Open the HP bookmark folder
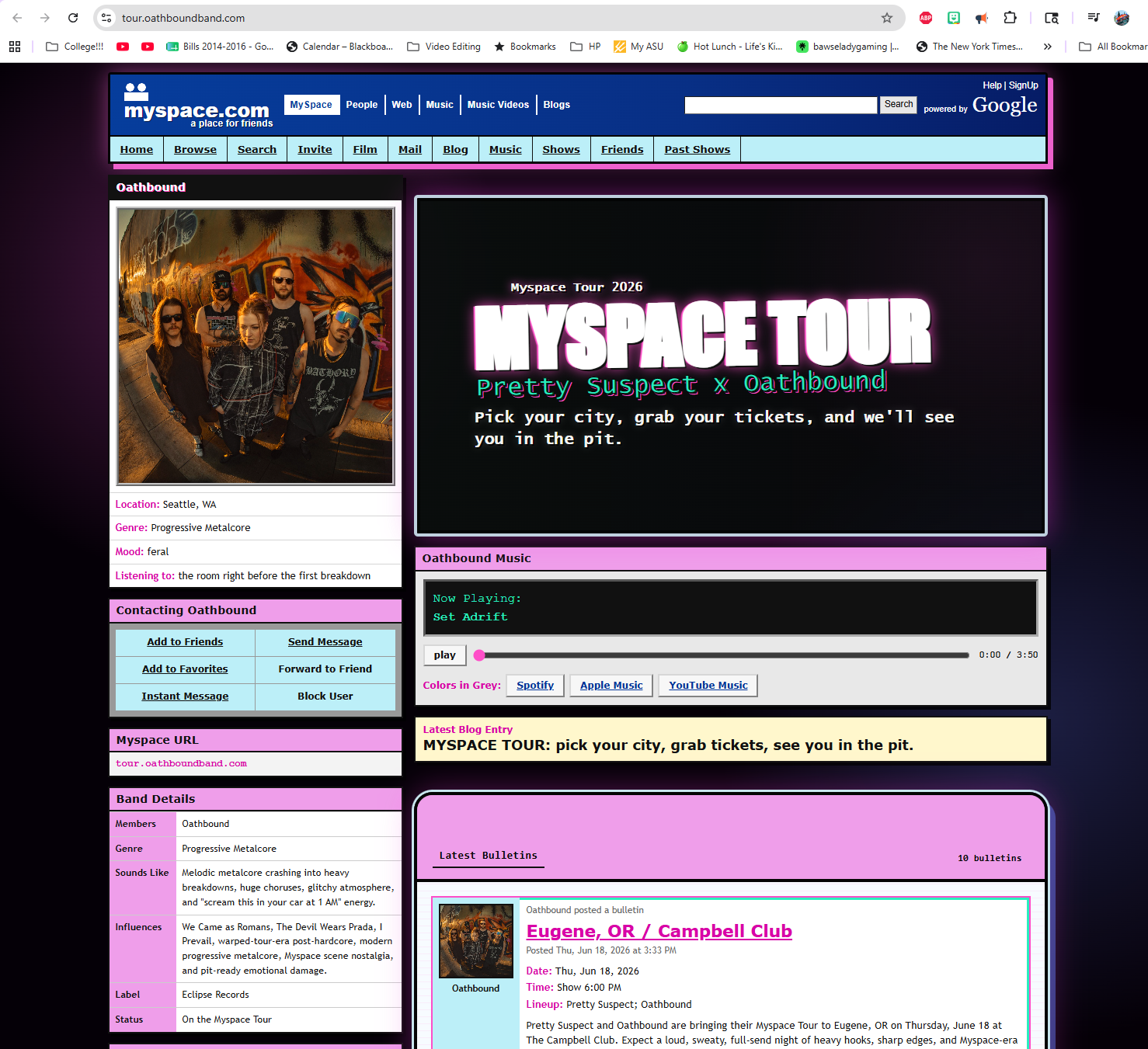This screenshot has width=1148, height=1049. 586,47
